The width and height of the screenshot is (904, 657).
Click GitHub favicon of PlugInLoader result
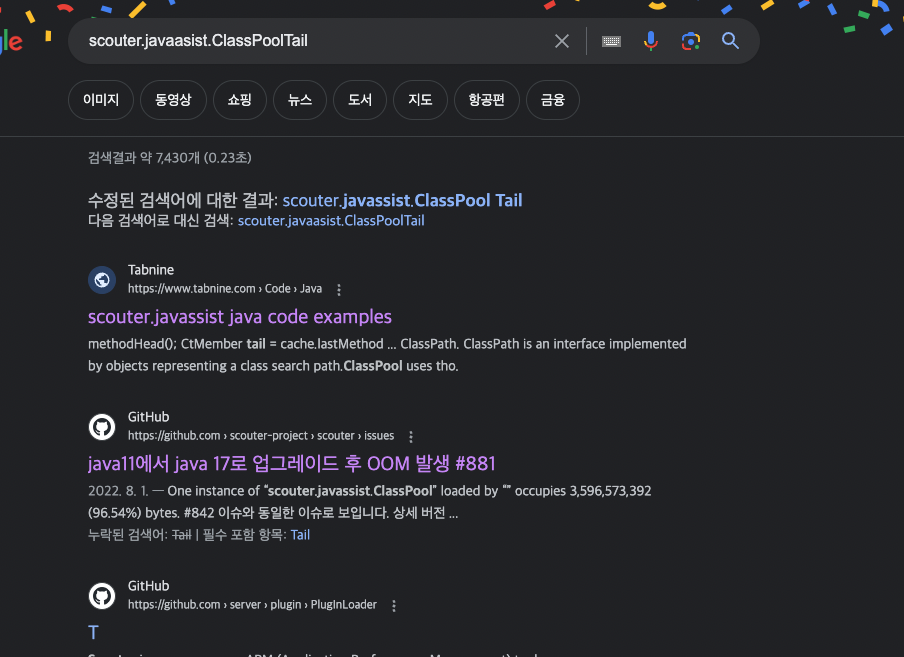pyautogui.click(x=102, y=596)
